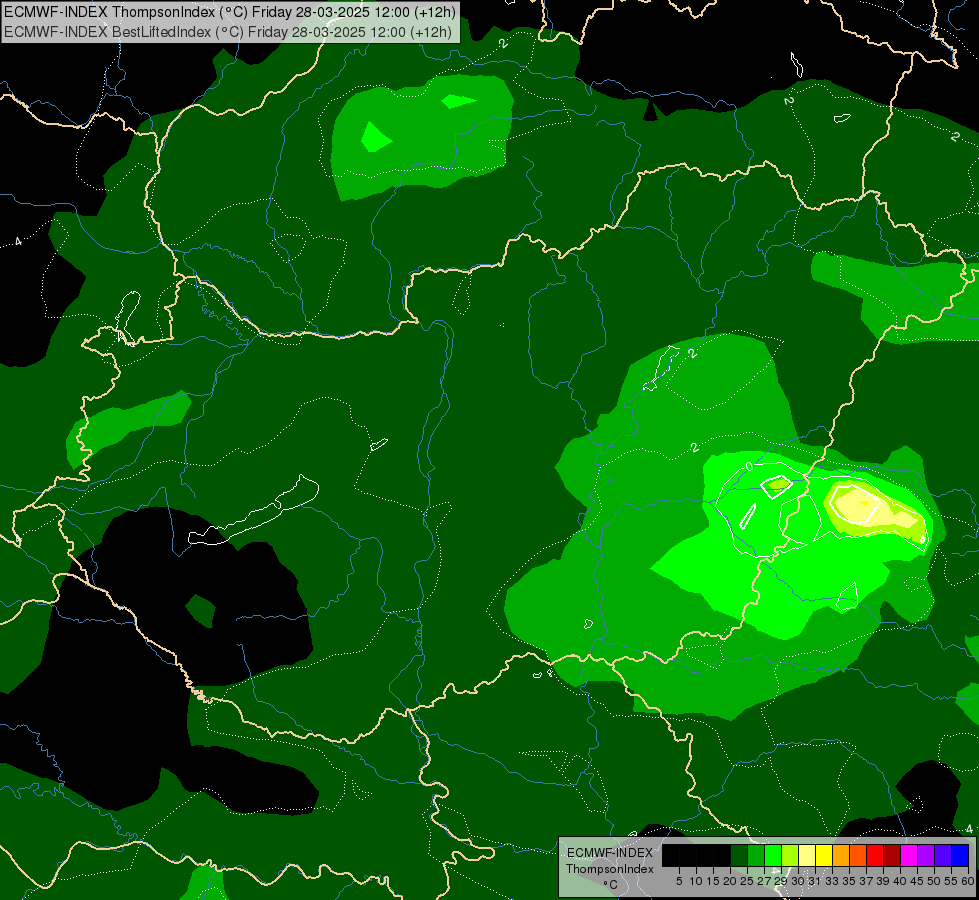Click legend tick label 25
Image resolution: width=979 pixels, height=900 pixels.
(x=747, y=881)
